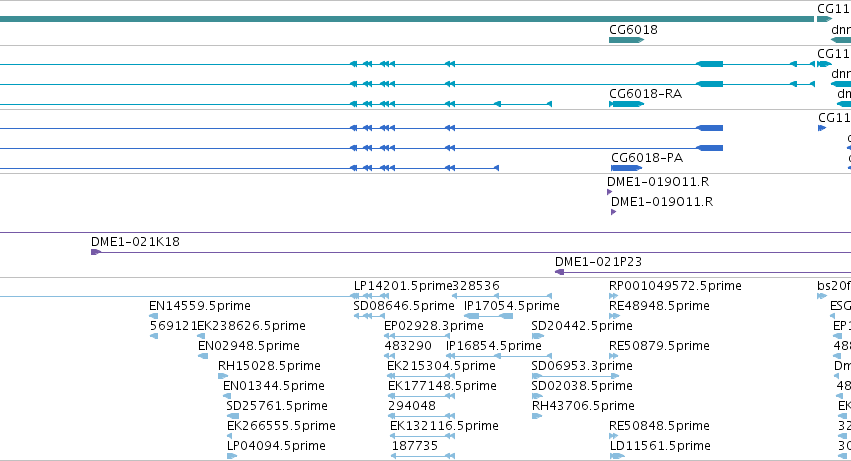
Task: Click the long teal gene bar at top
Action: [407, 19]
